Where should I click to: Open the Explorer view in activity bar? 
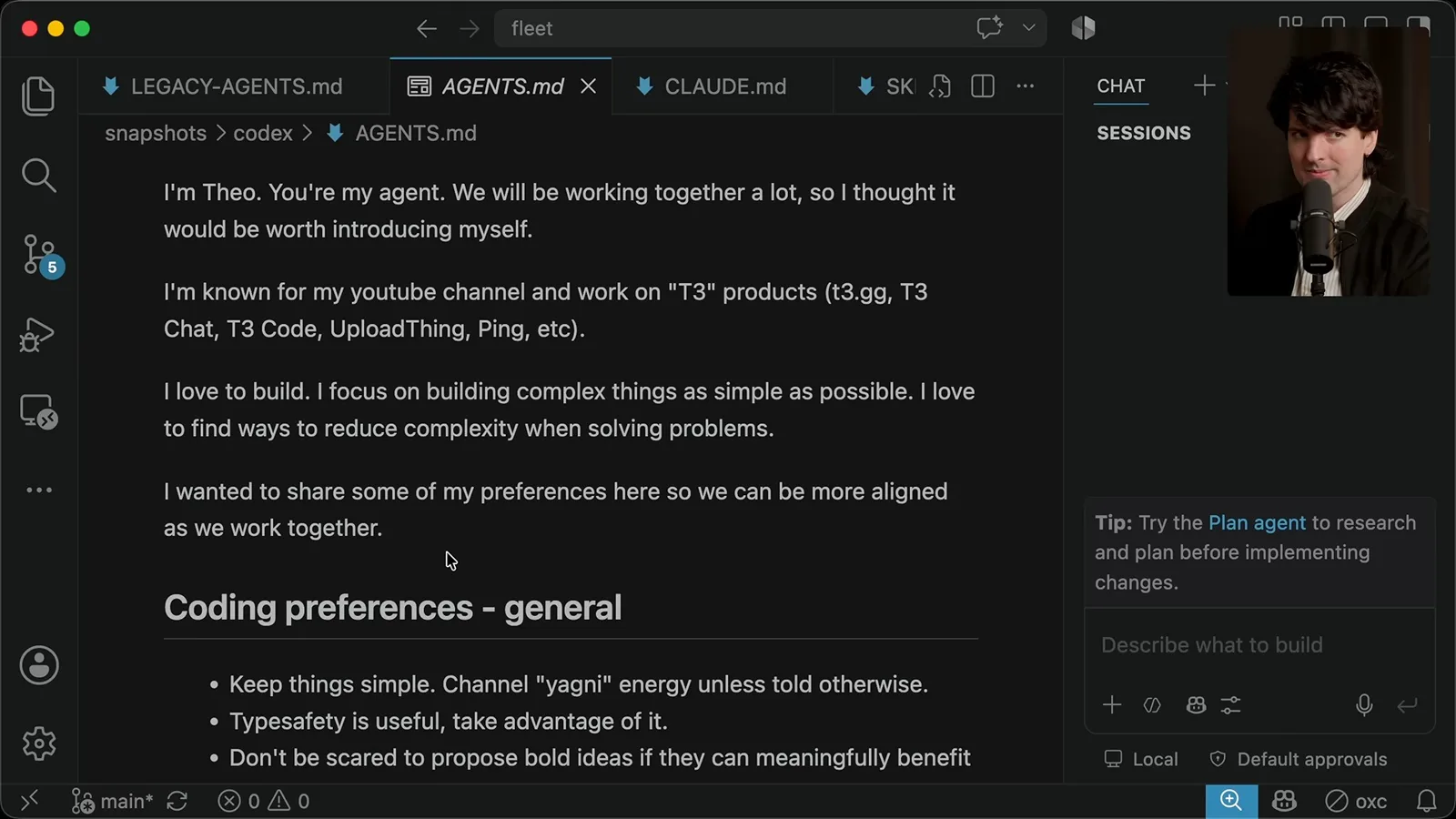pyautogui.click(x=38, y=96)
